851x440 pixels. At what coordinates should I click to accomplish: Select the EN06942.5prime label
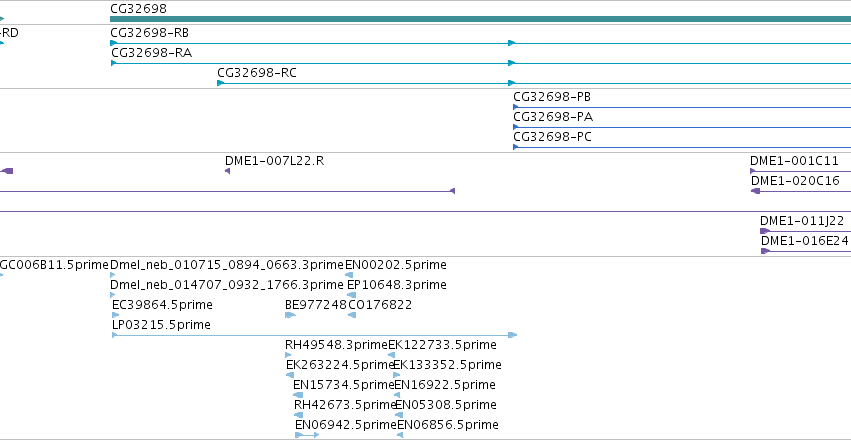click(346, 425)
